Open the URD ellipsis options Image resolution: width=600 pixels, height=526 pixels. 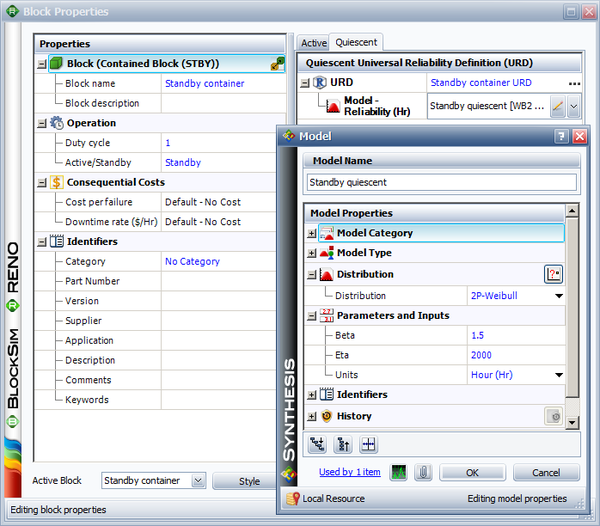(574, 83)
